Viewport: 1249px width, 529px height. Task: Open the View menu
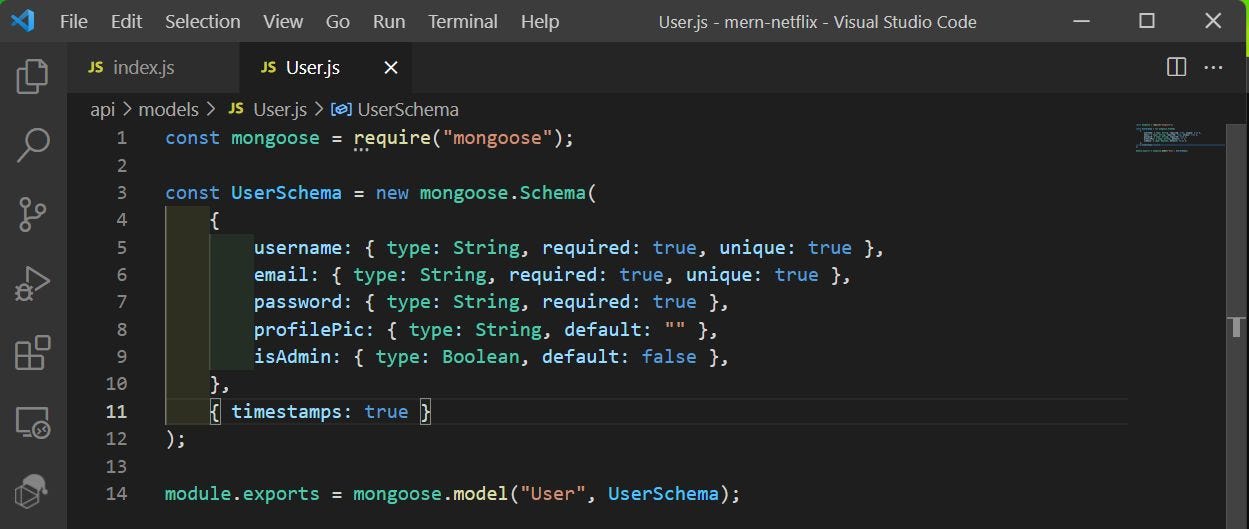click(283, 21)
